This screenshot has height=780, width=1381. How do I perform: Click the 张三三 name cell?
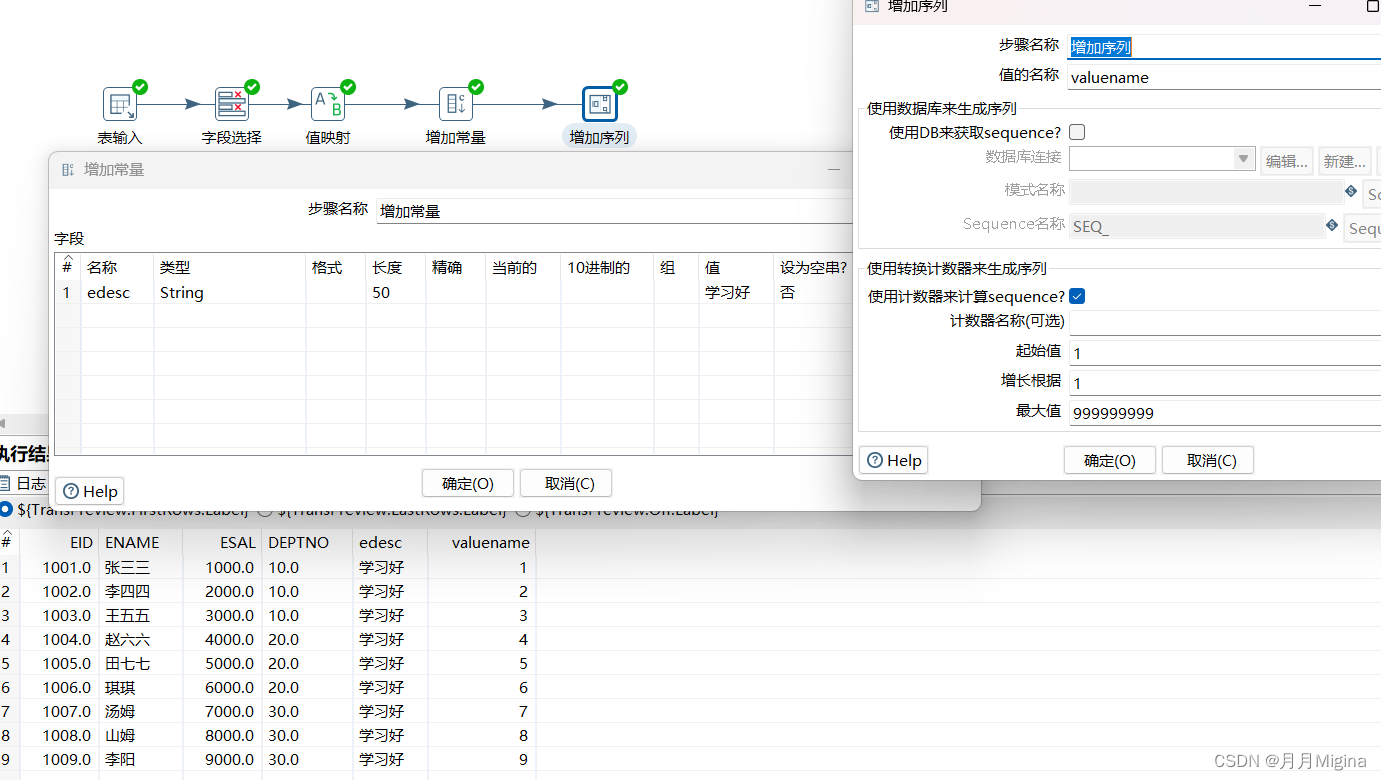140,567
